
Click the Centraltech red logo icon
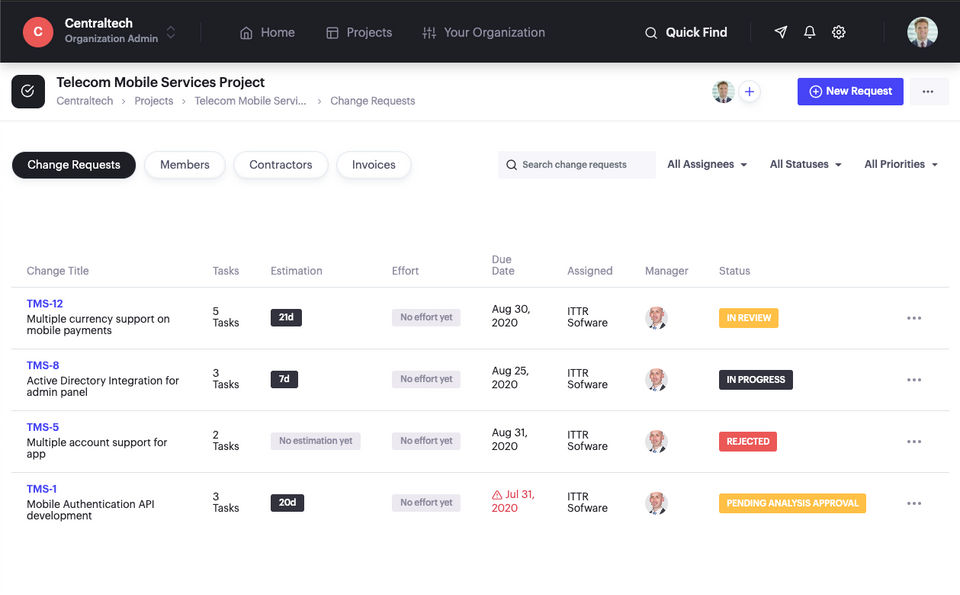pos(38,32)
